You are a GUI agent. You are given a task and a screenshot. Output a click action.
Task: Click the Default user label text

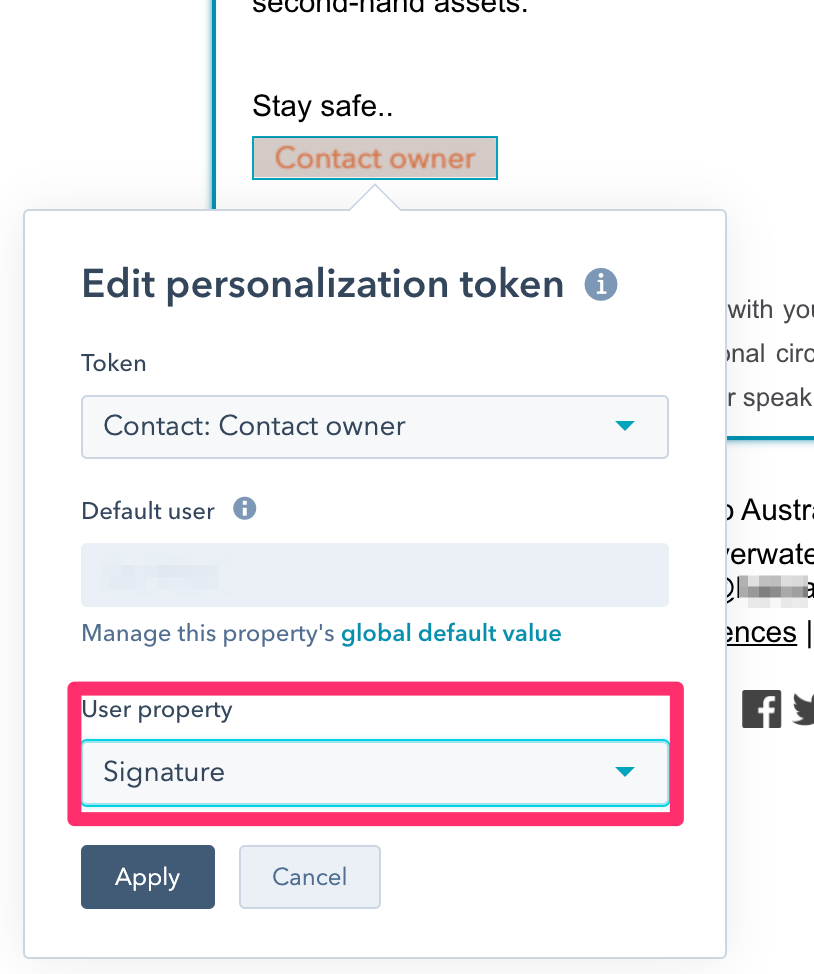pos(148,511)
